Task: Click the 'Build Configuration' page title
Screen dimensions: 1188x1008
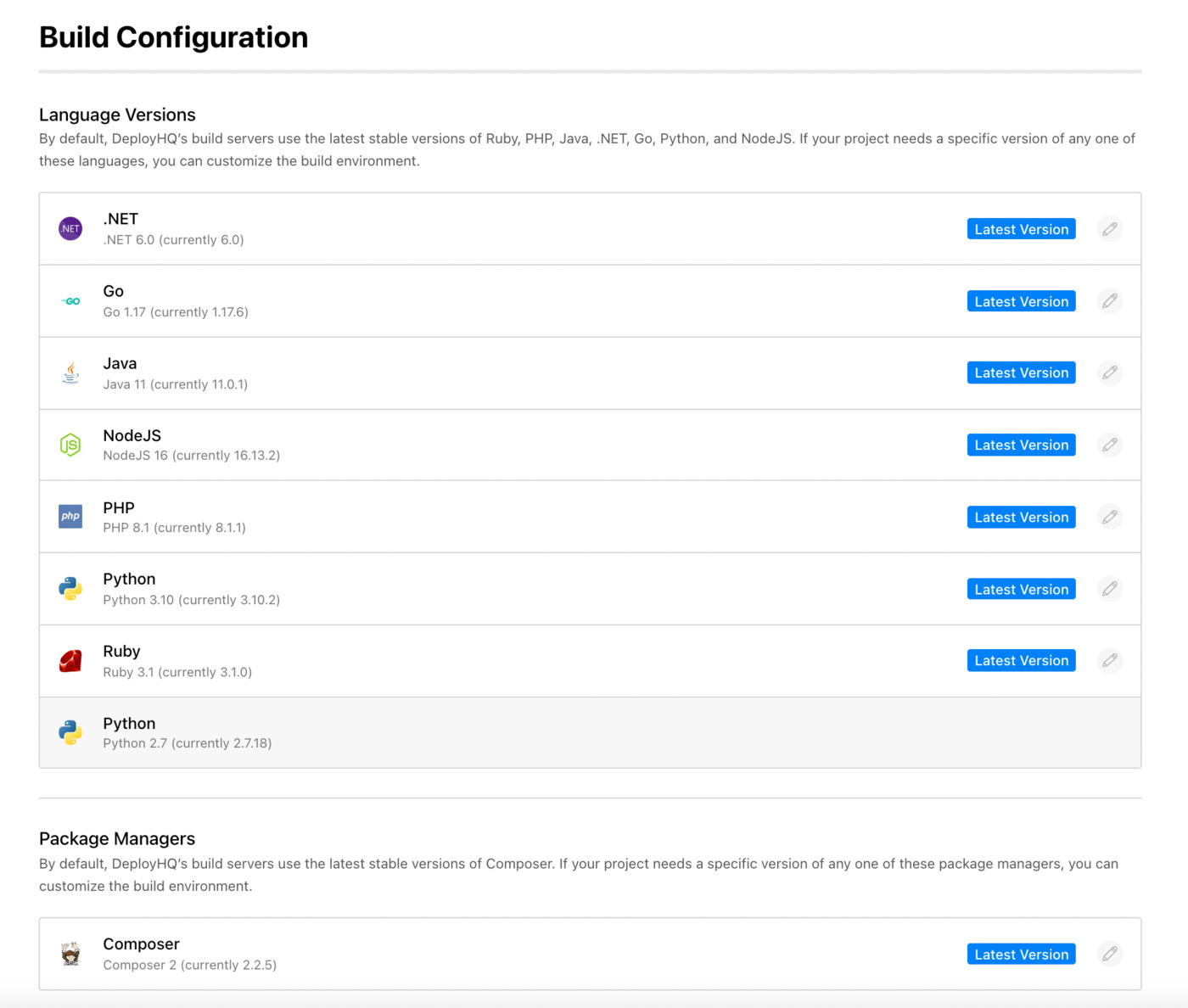Action: pos(173,37)
